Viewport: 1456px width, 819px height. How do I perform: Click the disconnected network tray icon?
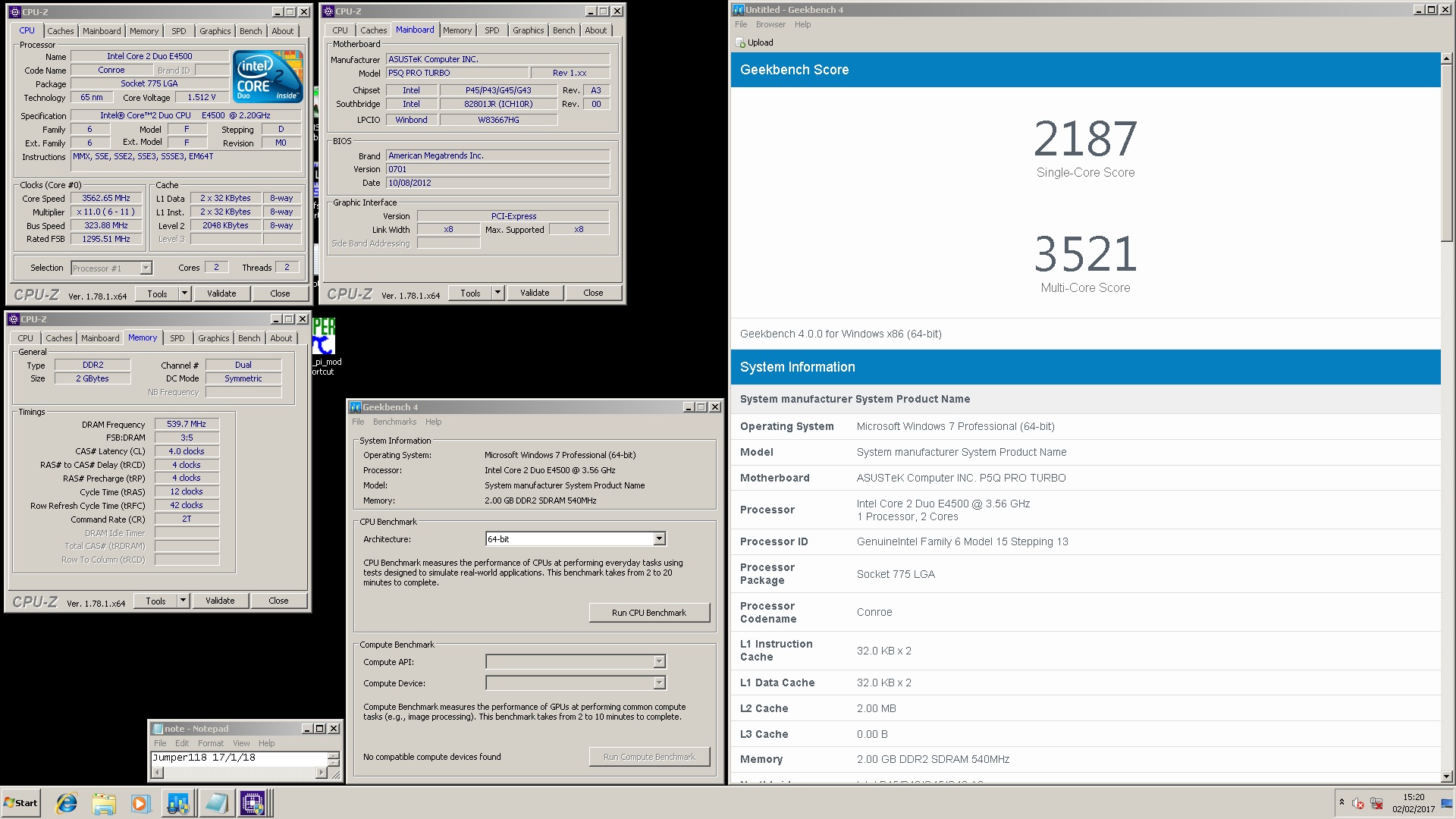1376,804
